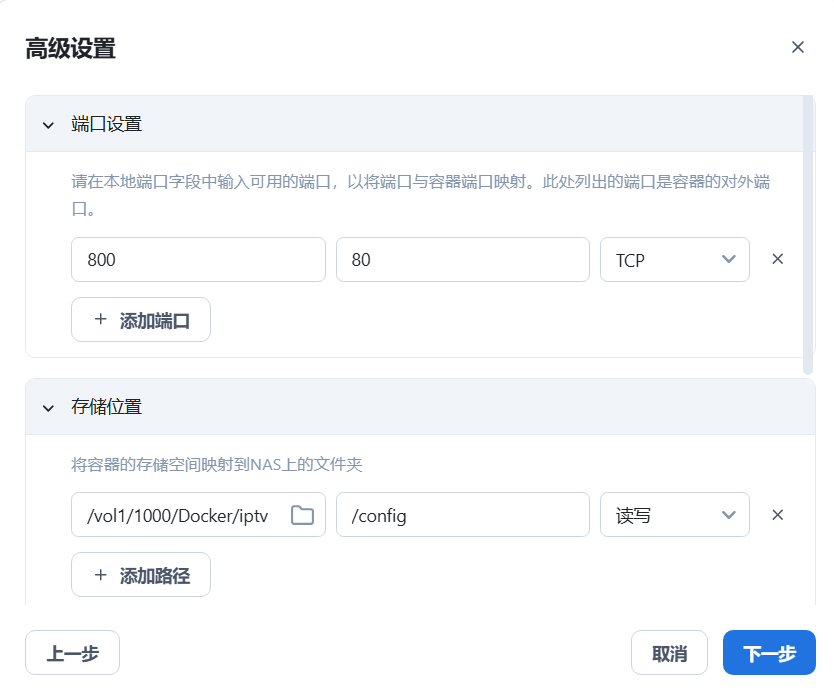The image size is (834, 690).
Task: Open the TCP protocol dropdown
Action: pos(675,260)
